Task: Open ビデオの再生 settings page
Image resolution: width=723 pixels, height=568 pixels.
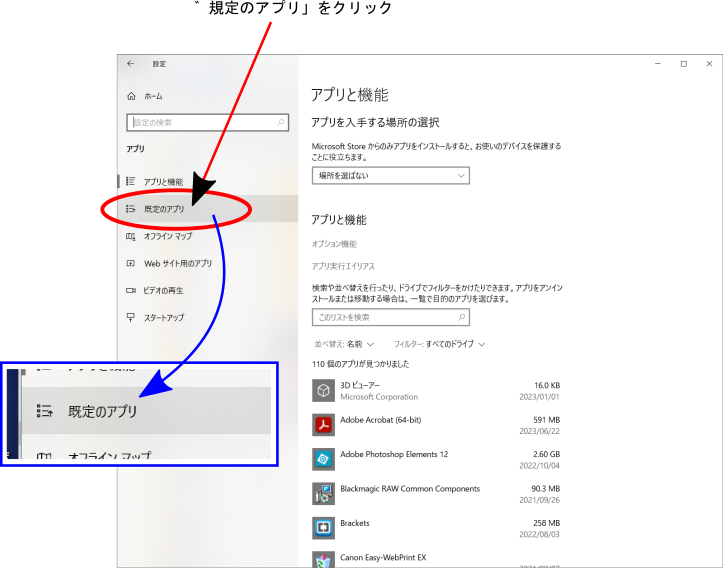Action: 163,291
